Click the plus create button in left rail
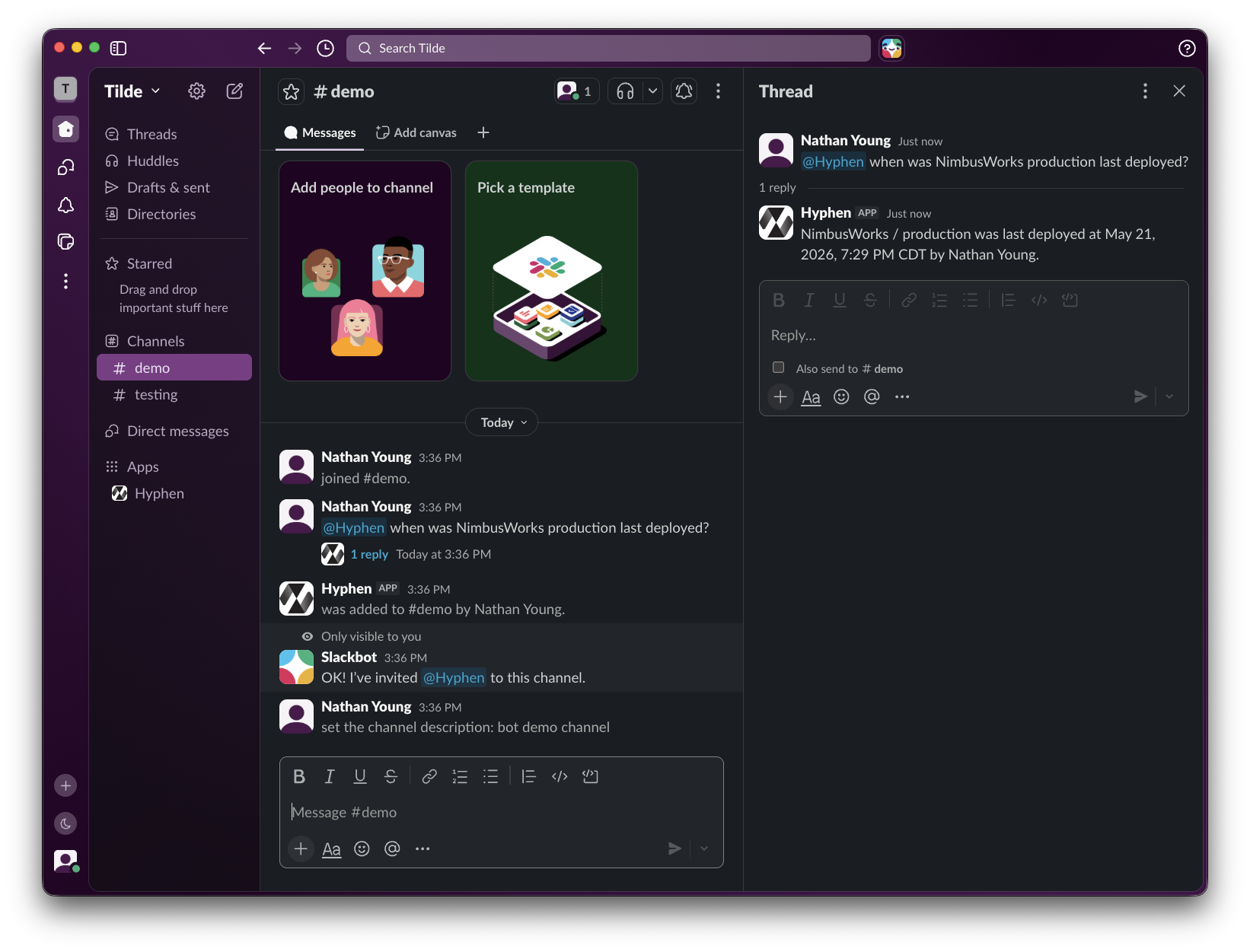 tap(65, 785)
